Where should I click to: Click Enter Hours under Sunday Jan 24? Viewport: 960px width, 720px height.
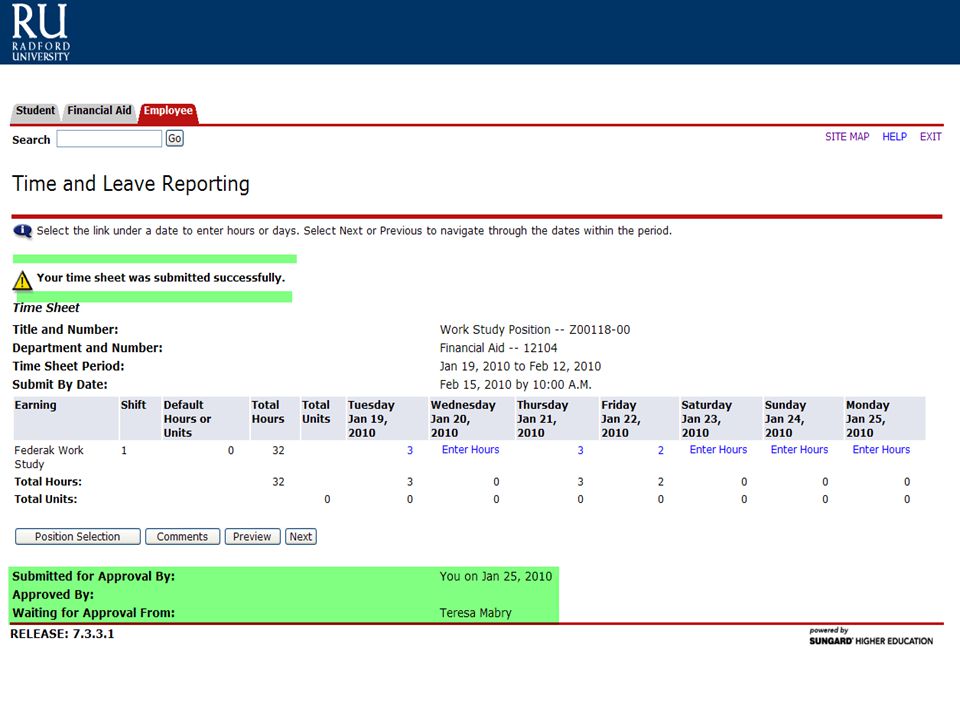[799, 449]
